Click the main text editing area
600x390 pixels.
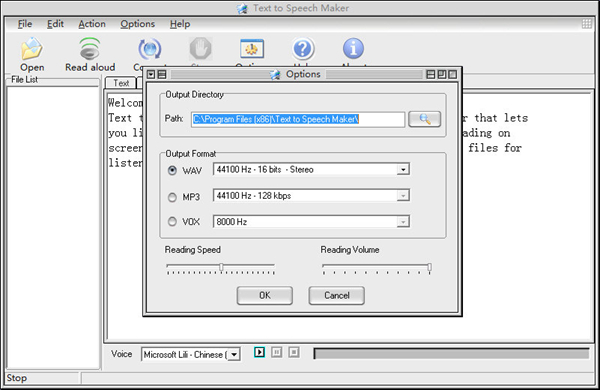click(350, 216)
